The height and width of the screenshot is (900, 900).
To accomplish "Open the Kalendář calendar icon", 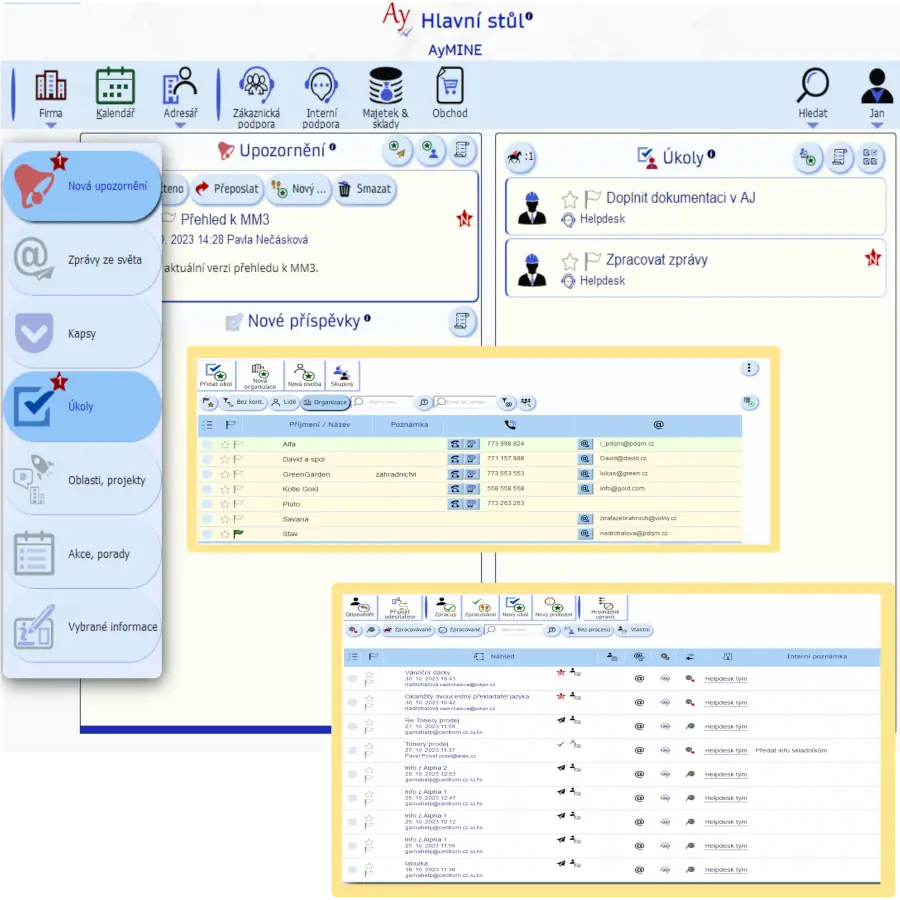I will tap(115, 88).
